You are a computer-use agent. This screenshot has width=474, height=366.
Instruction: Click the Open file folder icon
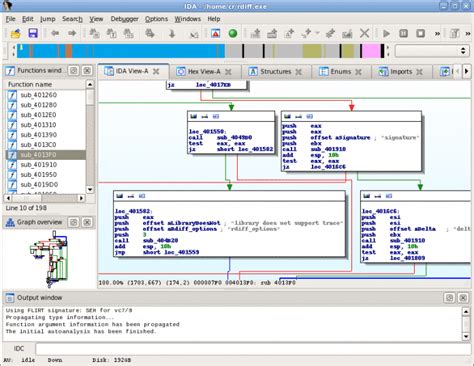[15, 33]
